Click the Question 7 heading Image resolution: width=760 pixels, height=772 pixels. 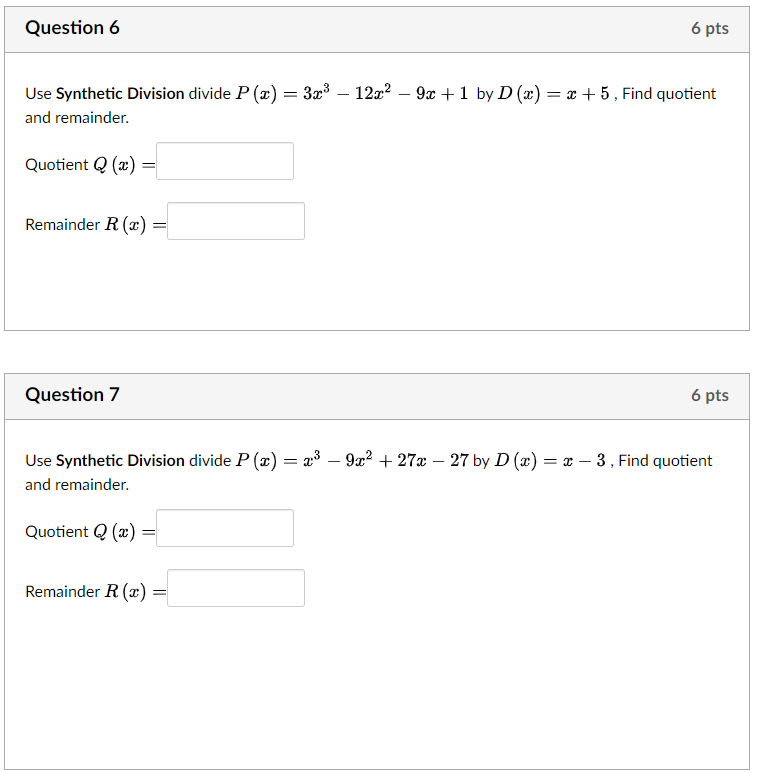point(72,395)
